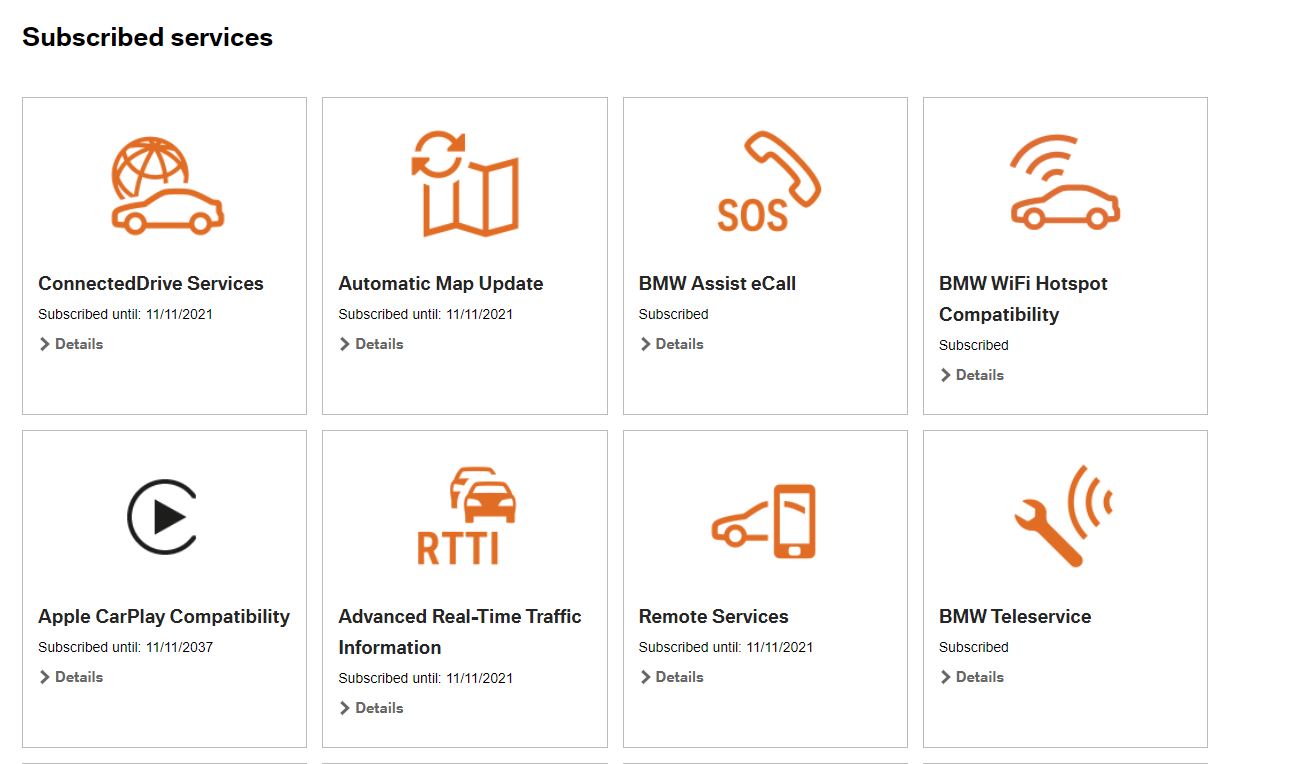Screen dimensions: 1291x764
Task: Expand Details for ConnectedDrive Services
Action: (x=71, y=344)
